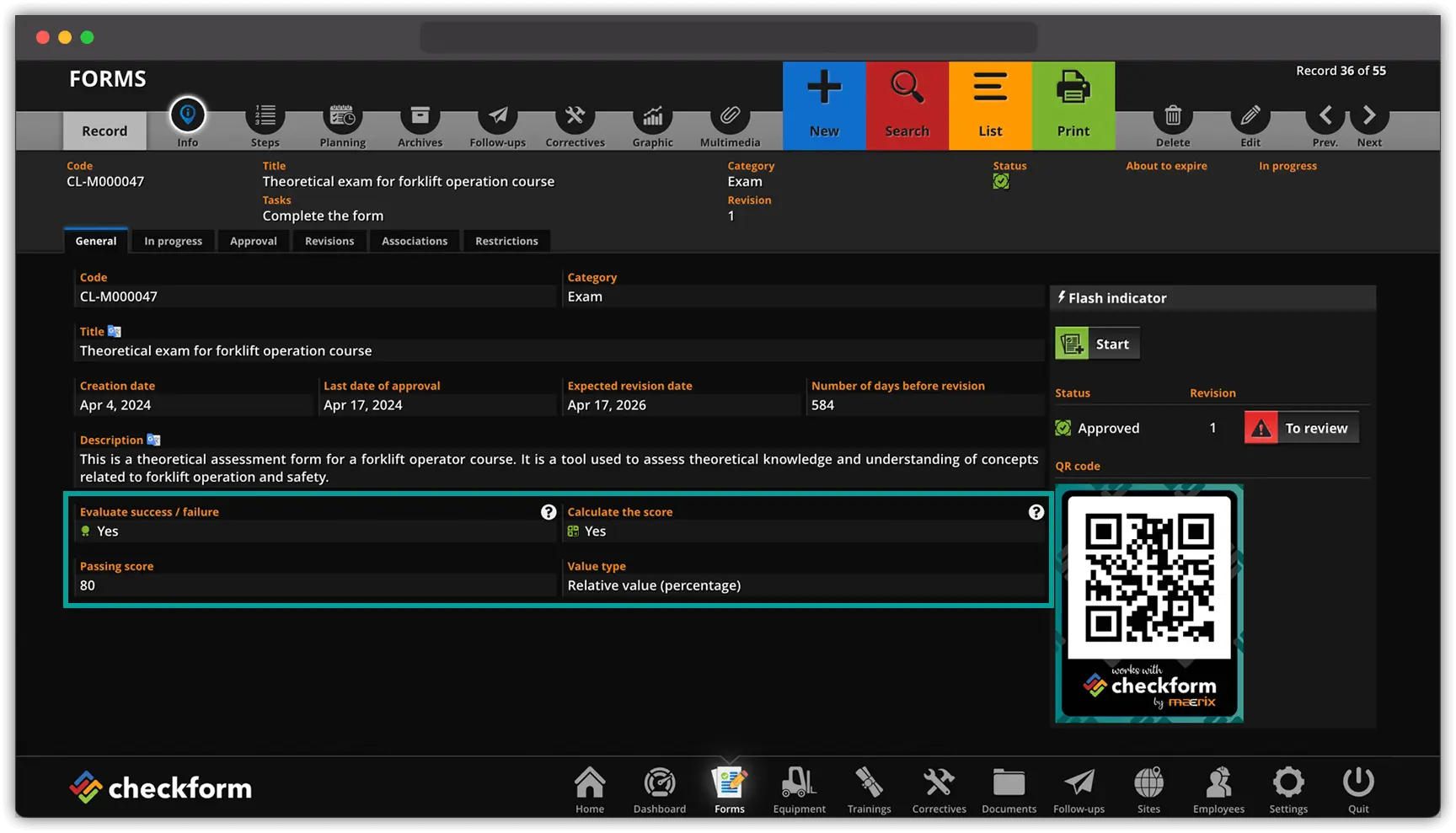Click the Code field CL-M000047
The image size is (1456, 833).
coord(316,296)
